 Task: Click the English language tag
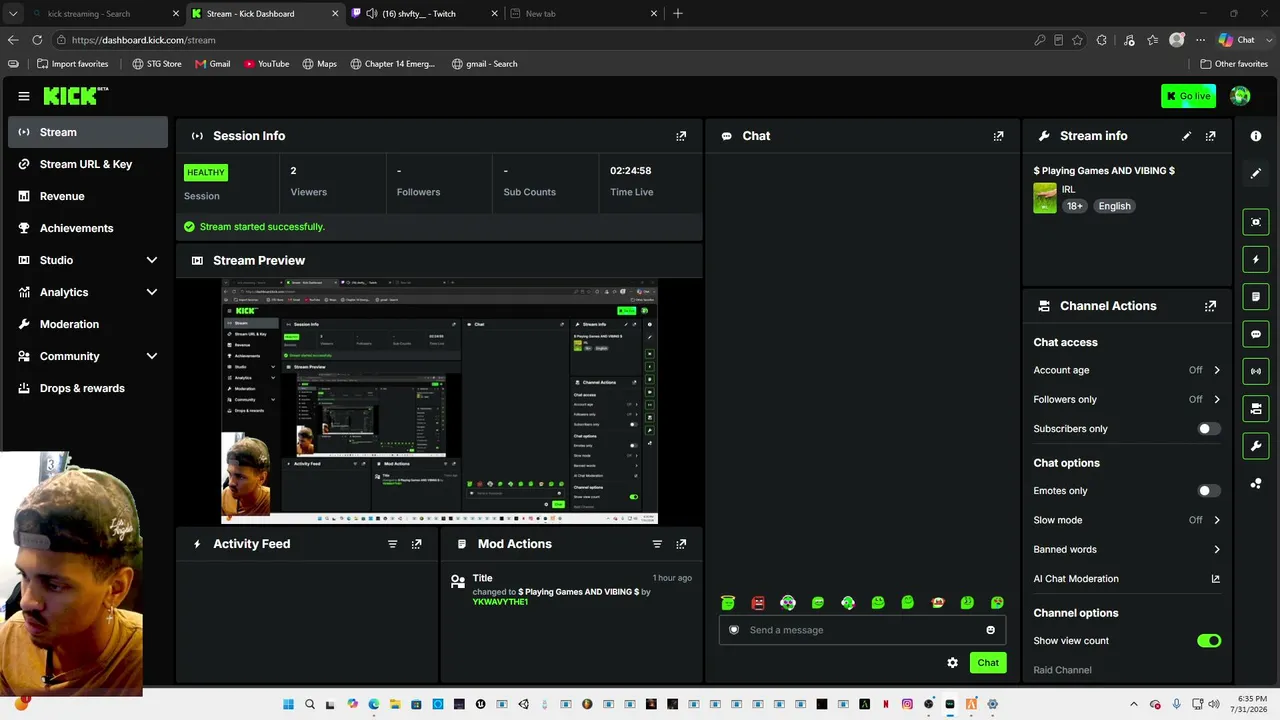tap(1114, 206)
